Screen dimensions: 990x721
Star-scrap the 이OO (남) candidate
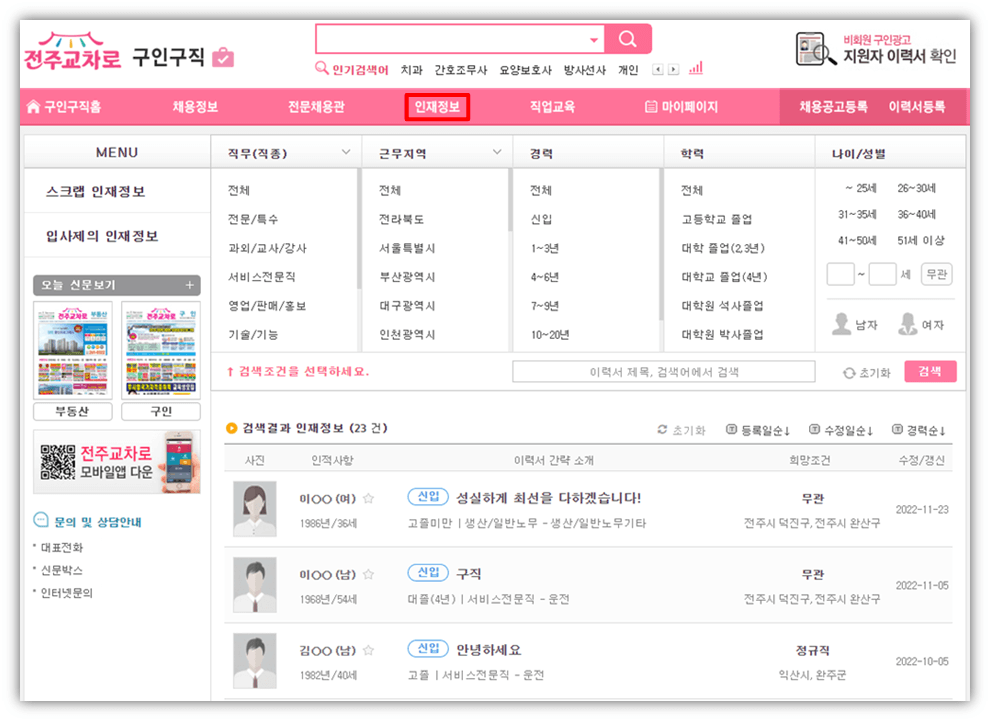click(369, 574)
